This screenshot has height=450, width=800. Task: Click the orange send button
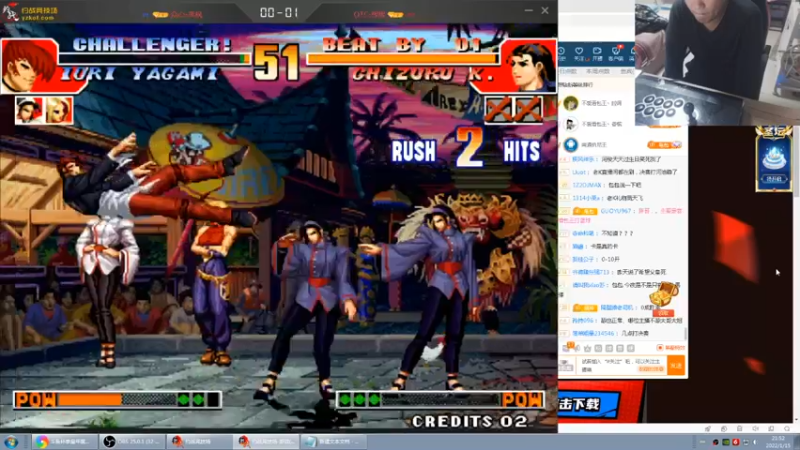point(676,365)
